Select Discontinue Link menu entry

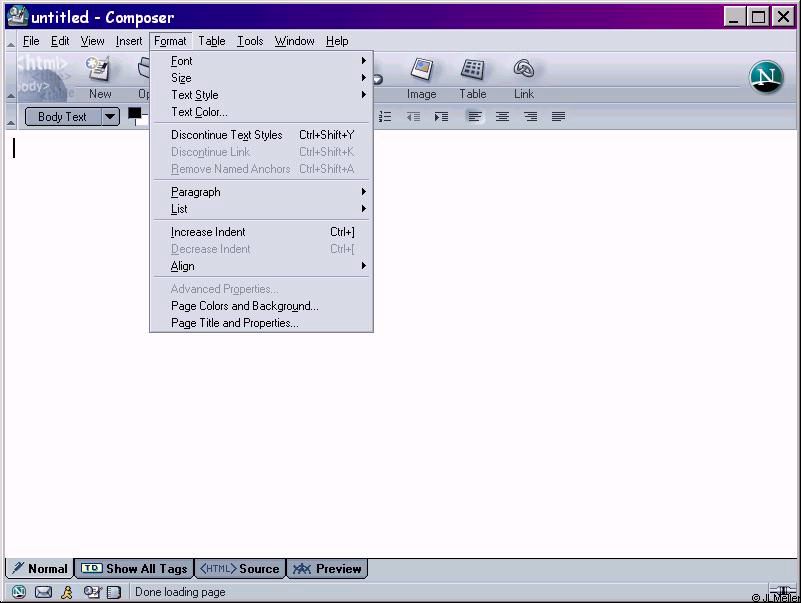coord(262,152)
